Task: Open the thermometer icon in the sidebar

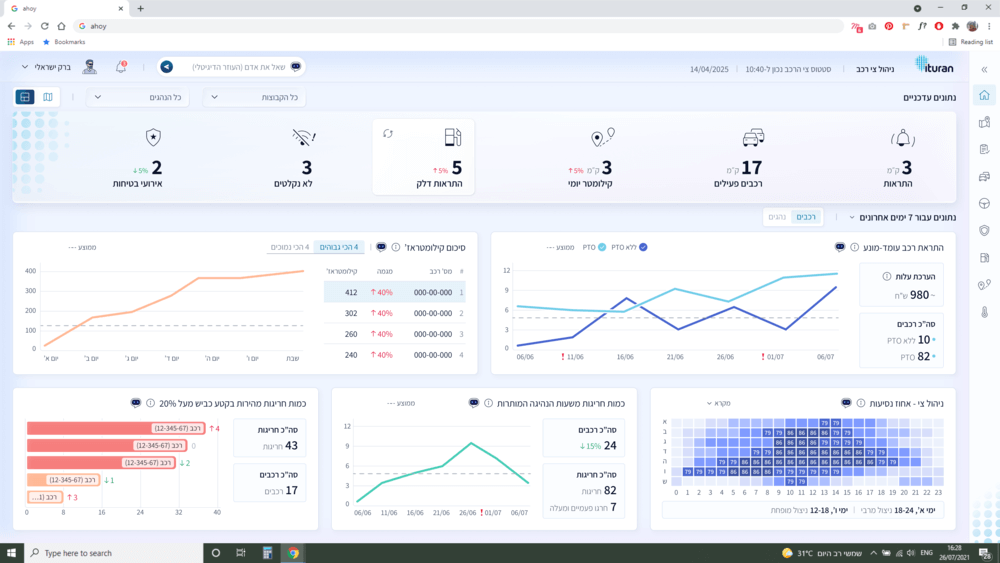Action: [984, 311]
